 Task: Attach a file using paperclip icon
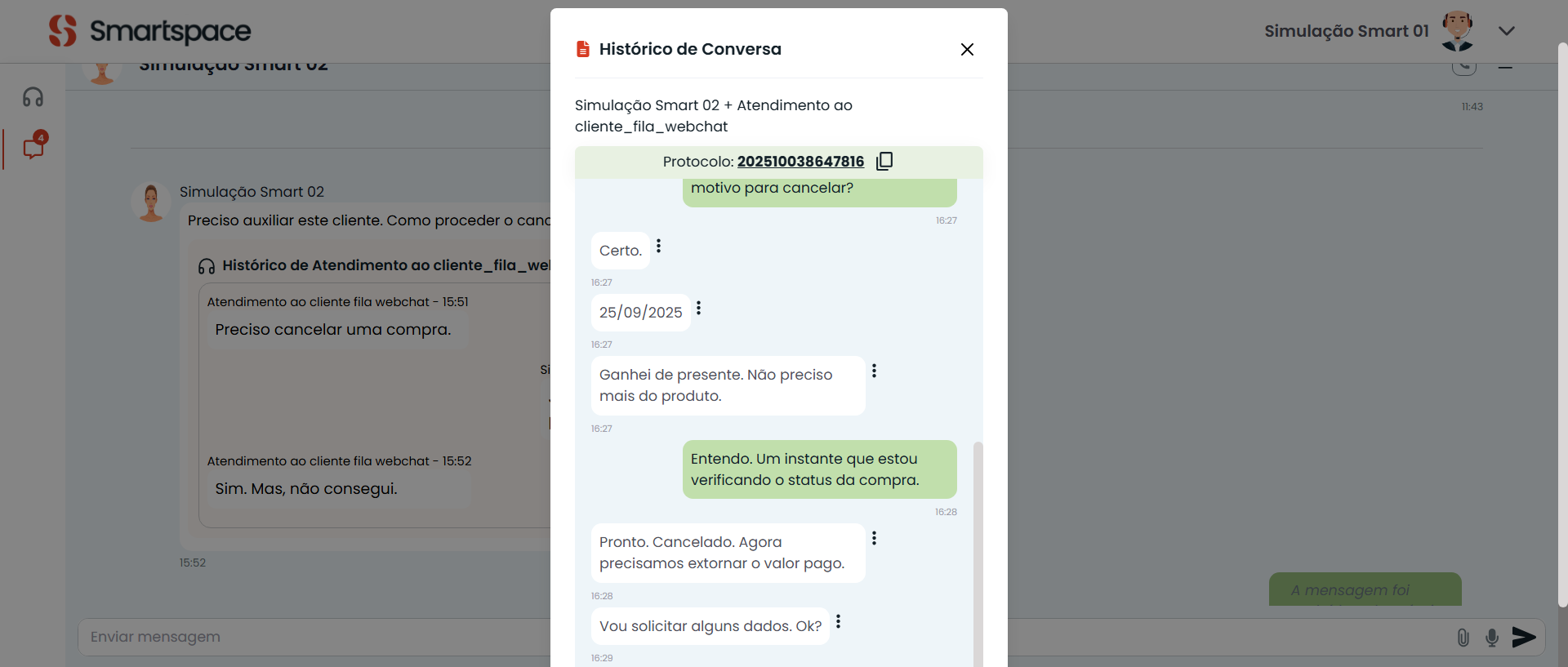pos(1463,638)
